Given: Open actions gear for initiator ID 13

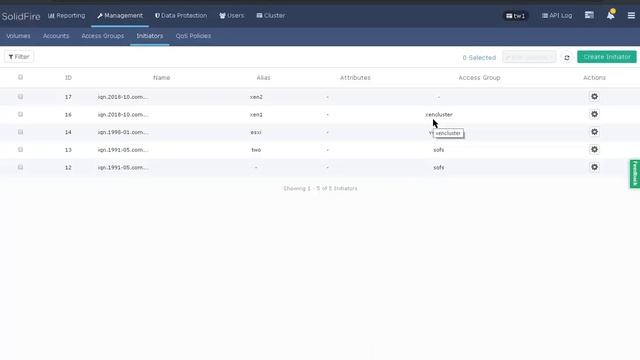Looking at the screenshot, I should click(594, 149).
